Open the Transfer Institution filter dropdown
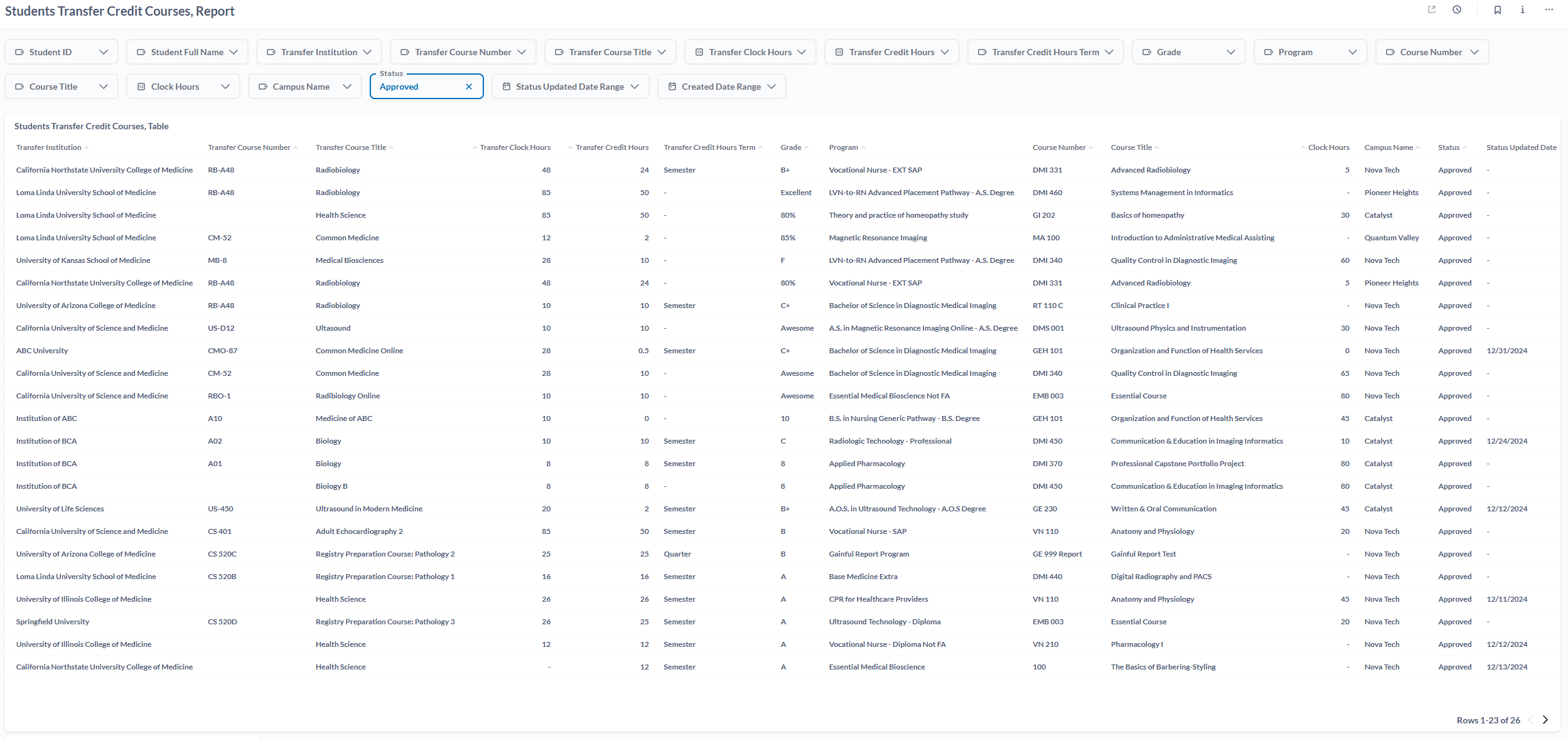This screenshot has height=741, width=1568. pyautogui.click(x=367, y=52)
